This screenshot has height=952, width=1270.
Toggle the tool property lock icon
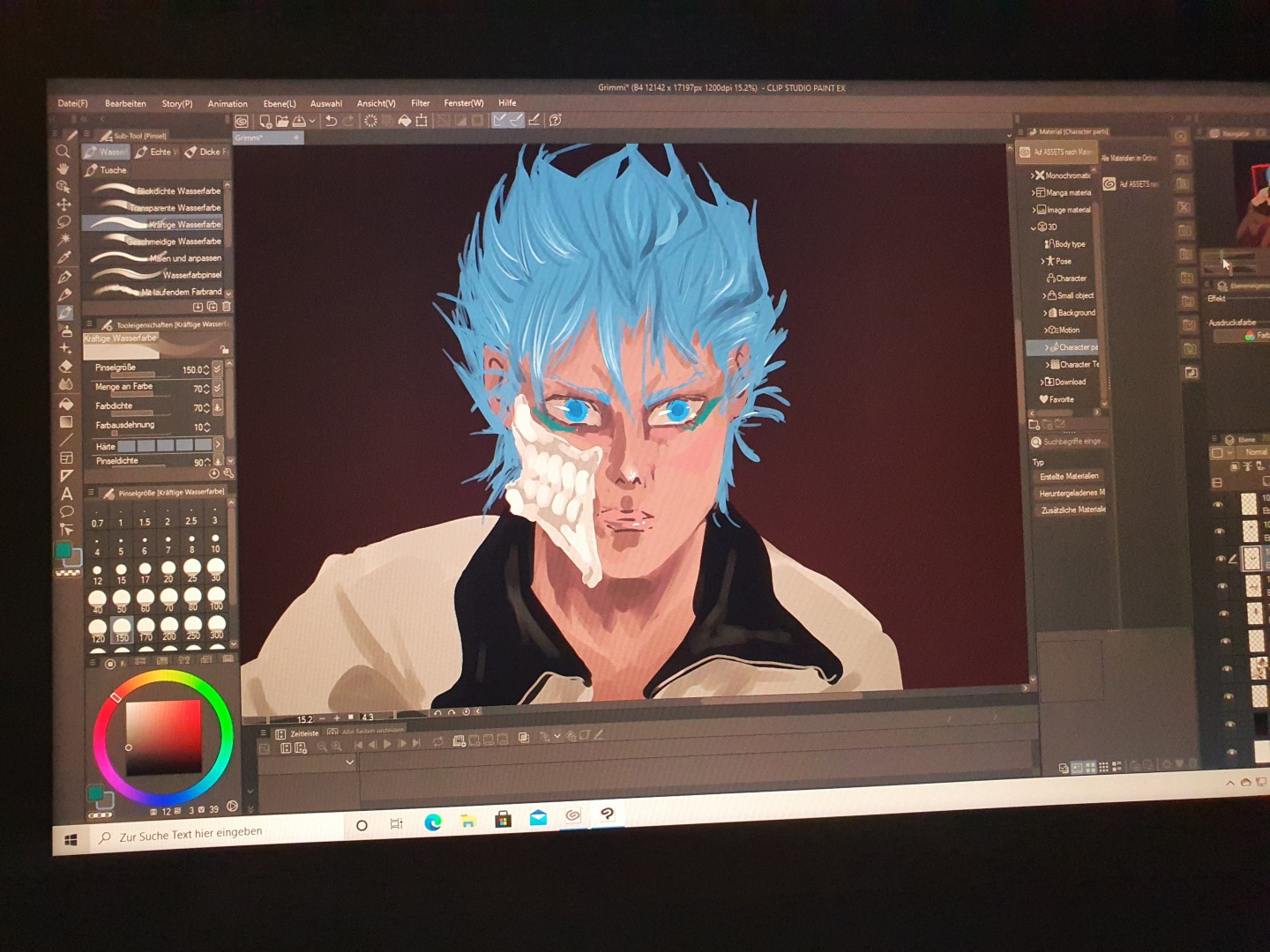click(224, 349)
